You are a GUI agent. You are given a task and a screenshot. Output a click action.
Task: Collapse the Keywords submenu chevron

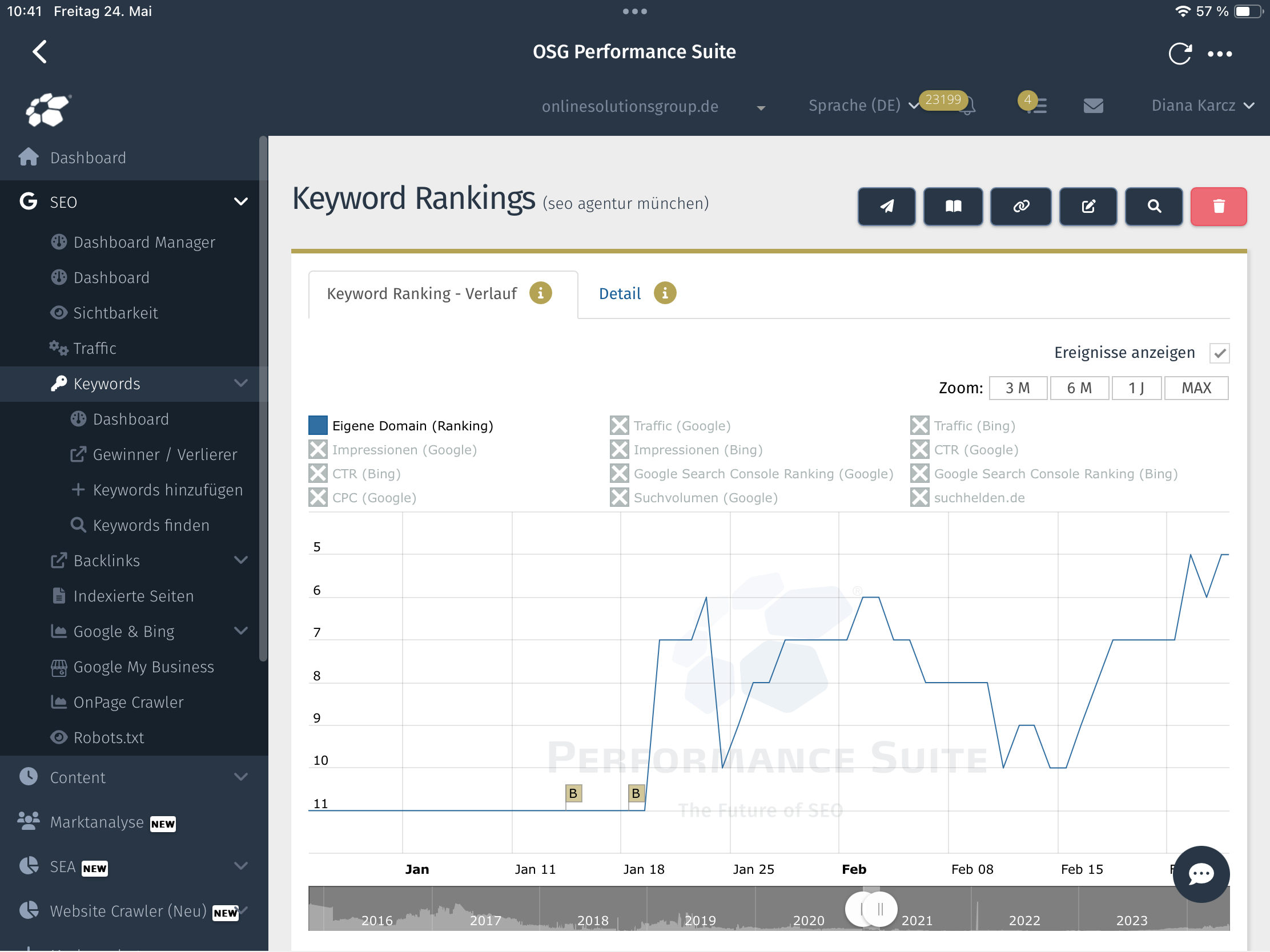[241, 384]
